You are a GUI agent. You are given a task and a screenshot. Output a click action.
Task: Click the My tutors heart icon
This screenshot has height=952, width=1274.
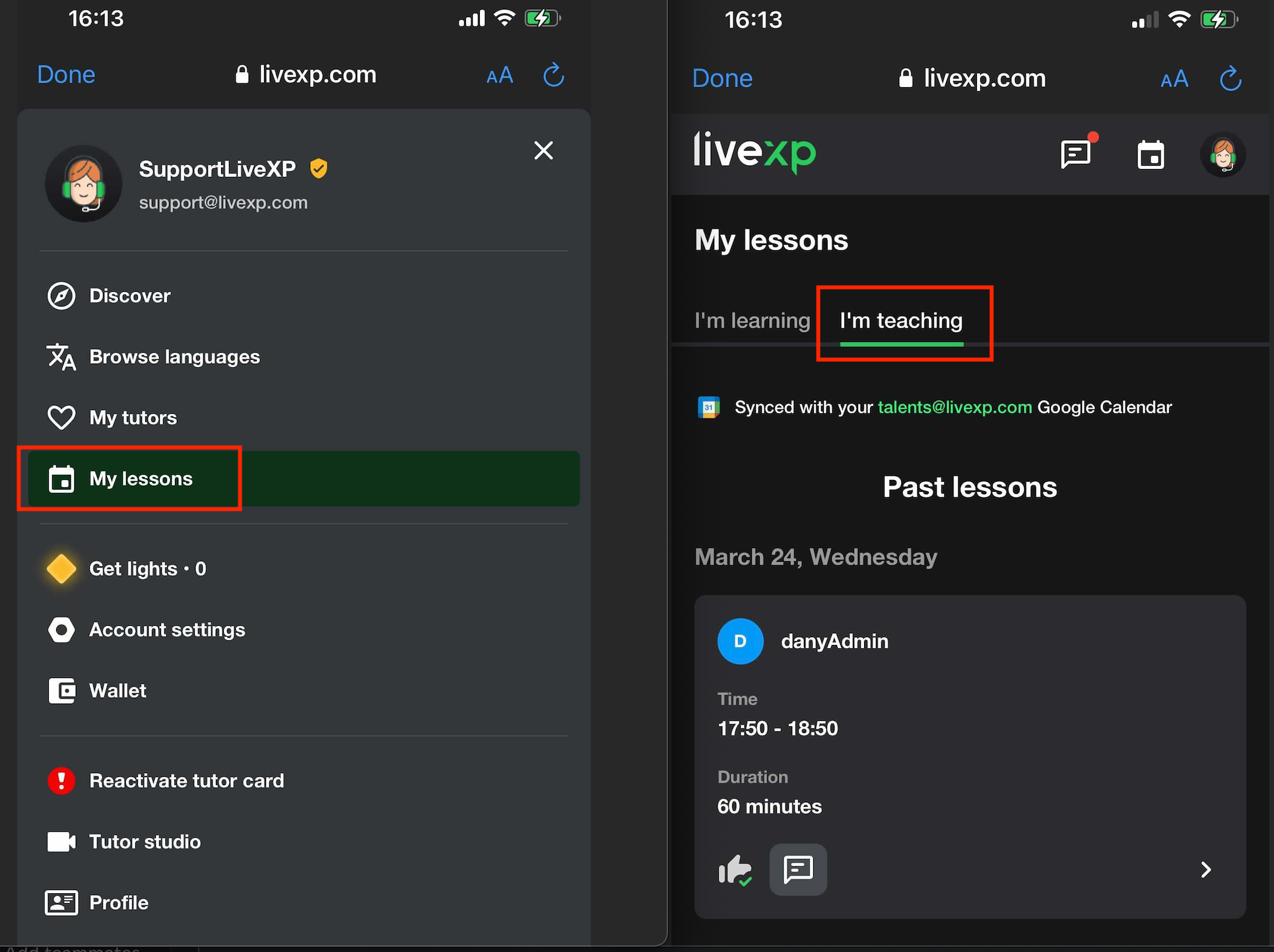[61, 418]
